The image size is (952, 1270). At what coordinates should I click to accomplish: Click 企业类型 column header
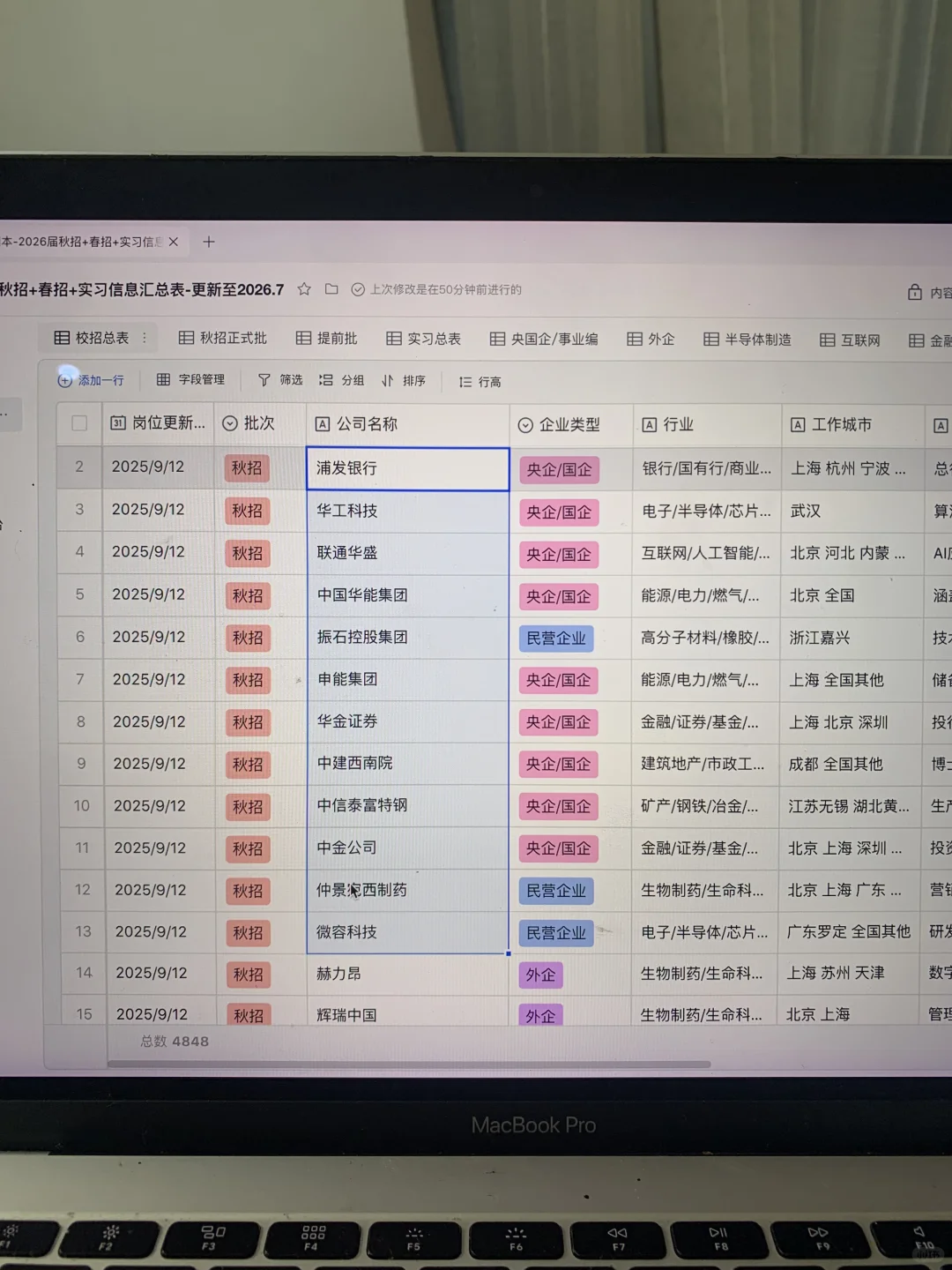tap(570, 425)
